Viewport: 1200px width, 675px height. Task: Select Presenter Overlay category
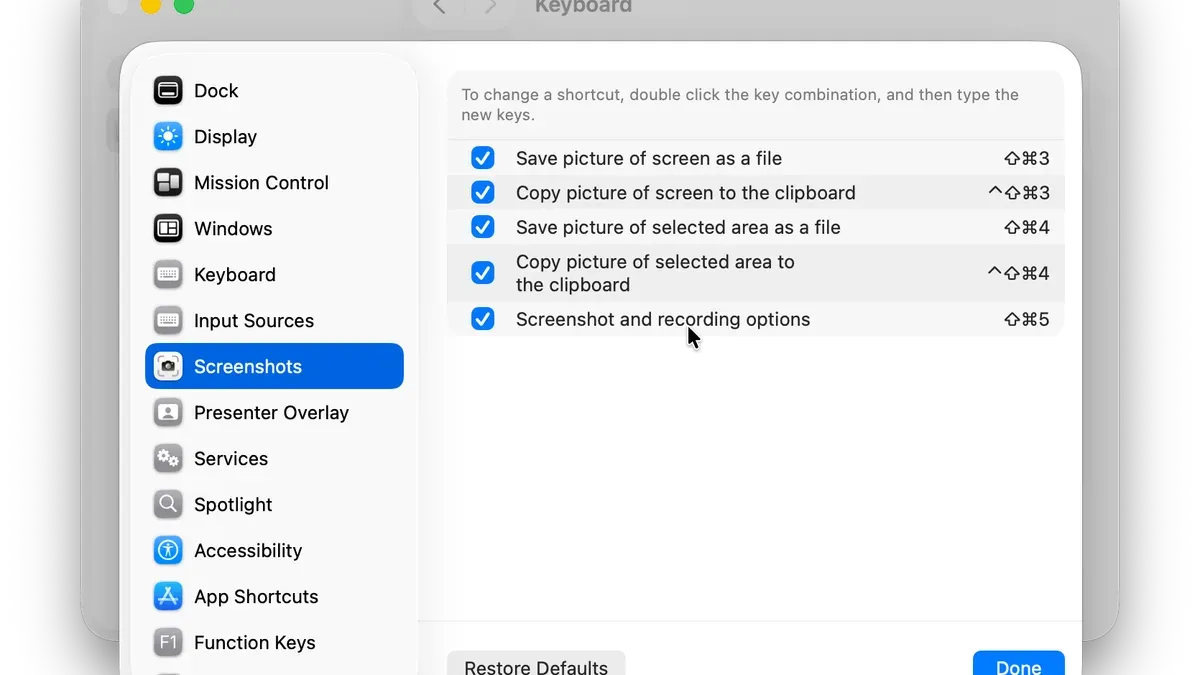click(274, 413)
